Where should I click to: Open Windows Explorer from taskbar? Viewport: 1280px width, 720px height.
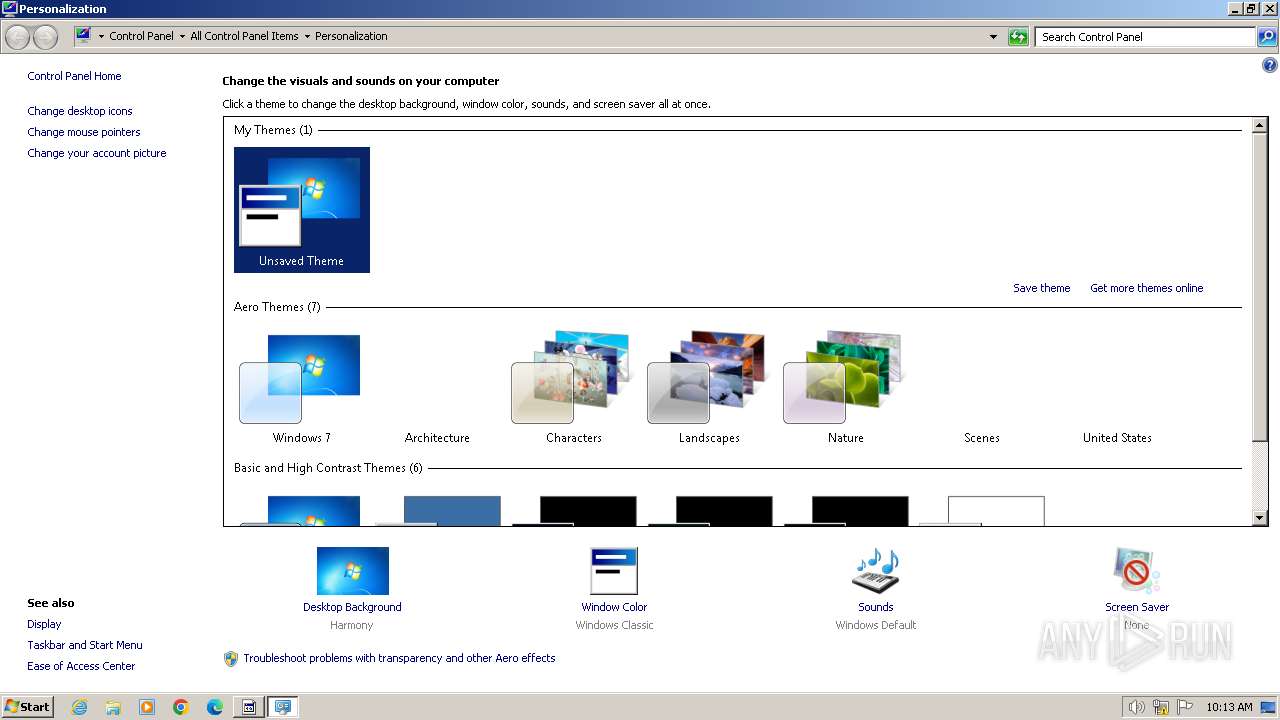tap(113, 707)
